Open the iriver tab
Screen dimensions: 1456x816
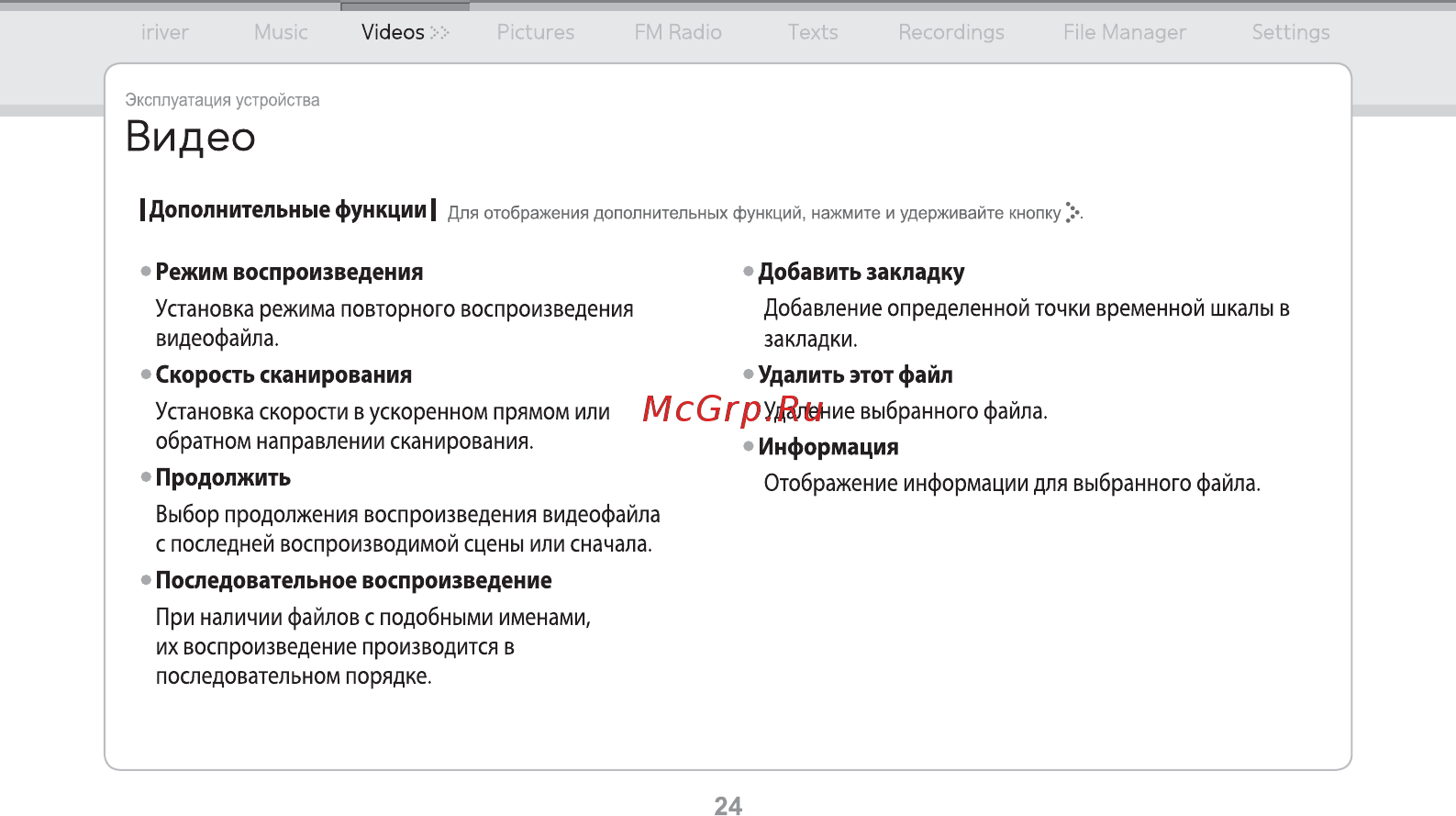[165, 32]
